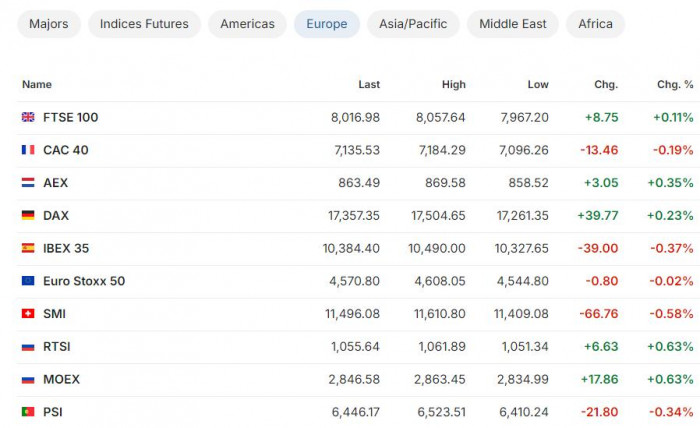Screen dimensions: 700x428
Task: Click the German flag icon beside DAX
Action: (x=28, y=215)
